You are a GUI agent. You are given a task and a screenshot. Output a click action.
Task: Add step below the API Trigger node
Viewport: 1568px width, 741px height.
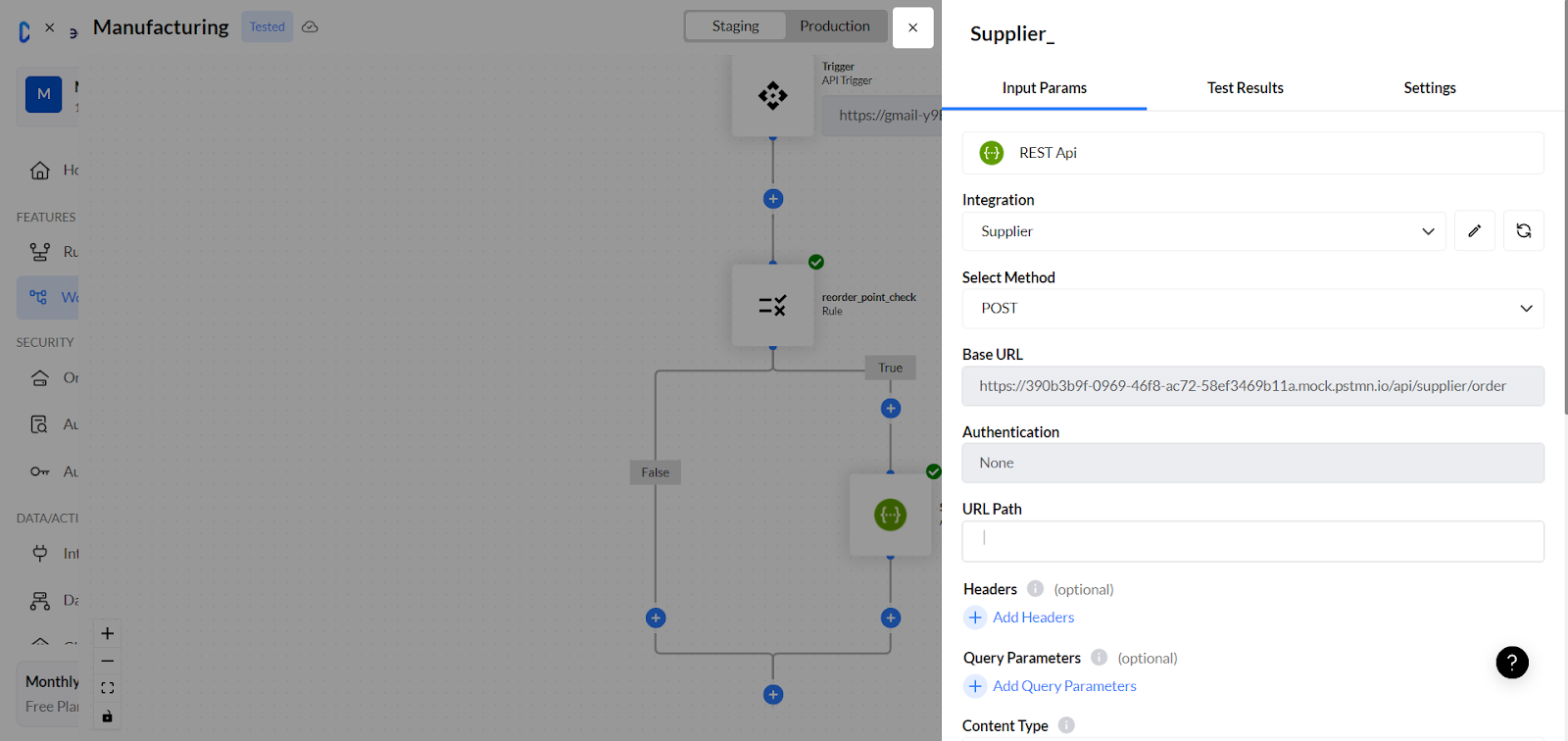click(x=773, y=199)
